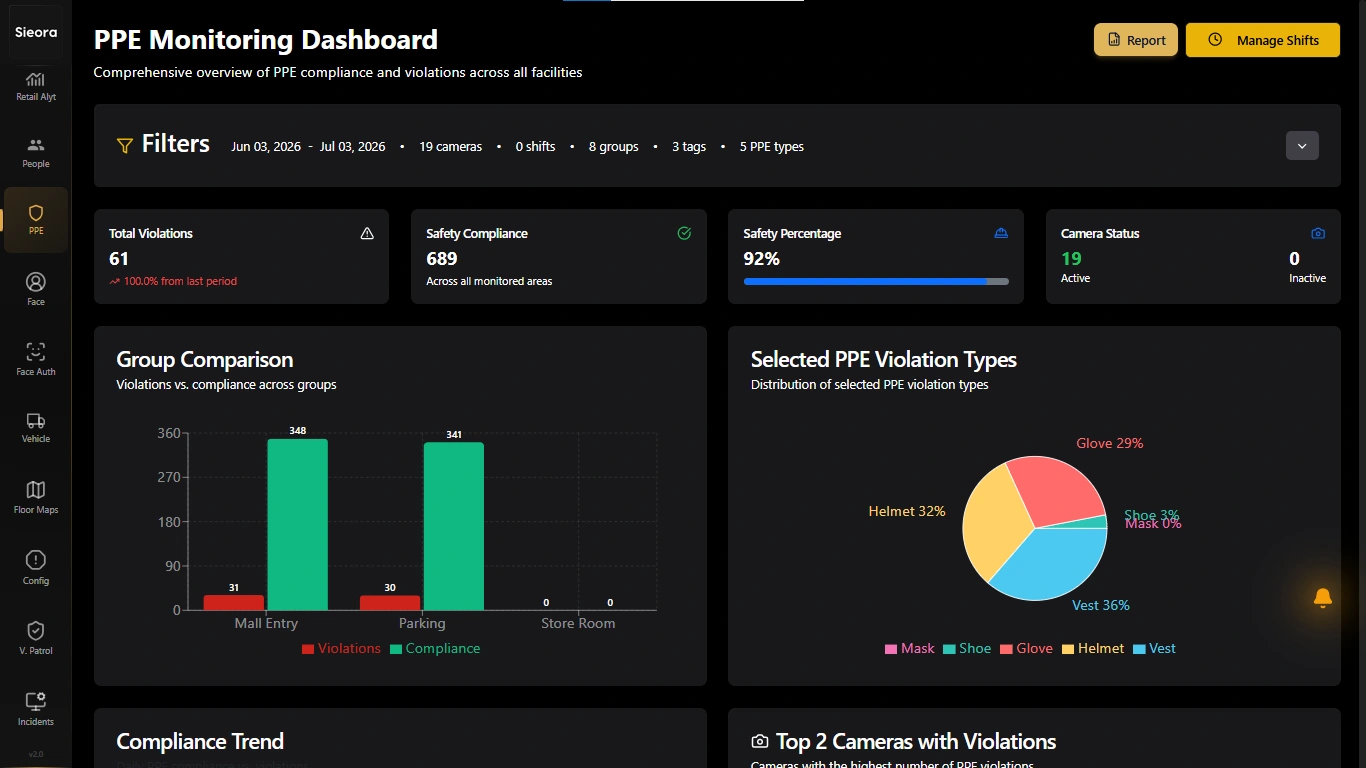Click the Store Room axis label
Screen dimensions: 1366x768
pyautogui.click(x=578, y=623)
